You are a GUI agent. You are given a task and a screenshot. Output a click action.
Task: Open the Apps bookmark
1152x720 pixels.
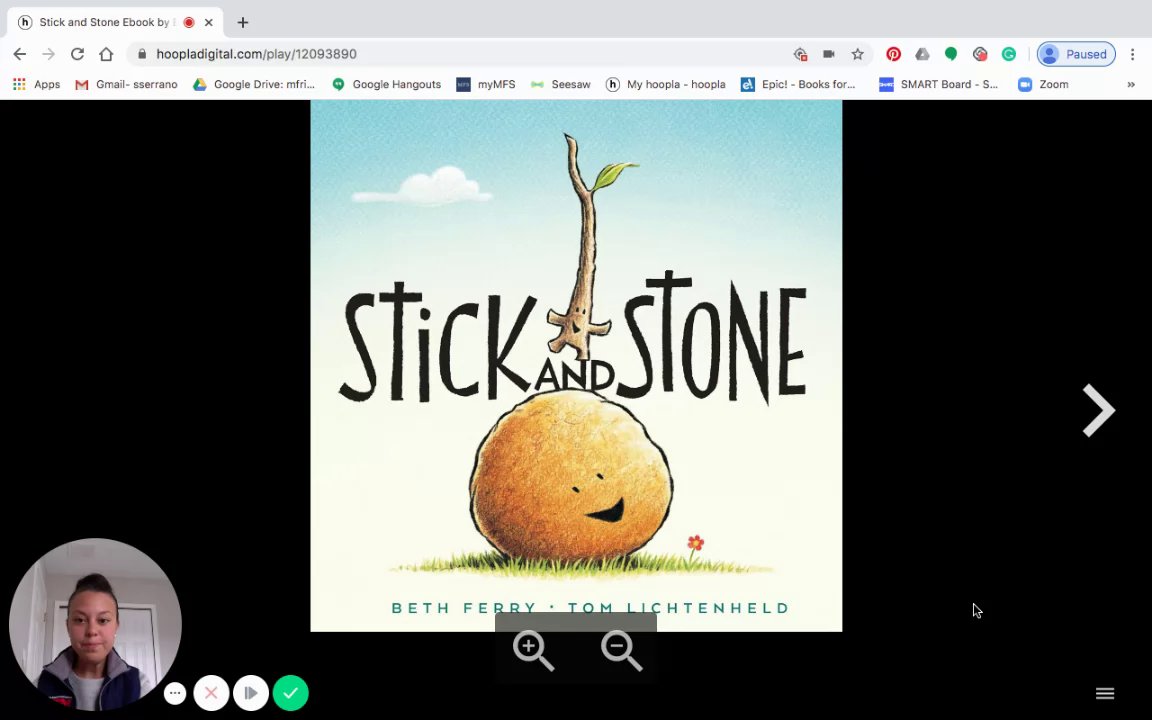click(x=37, y=84)
